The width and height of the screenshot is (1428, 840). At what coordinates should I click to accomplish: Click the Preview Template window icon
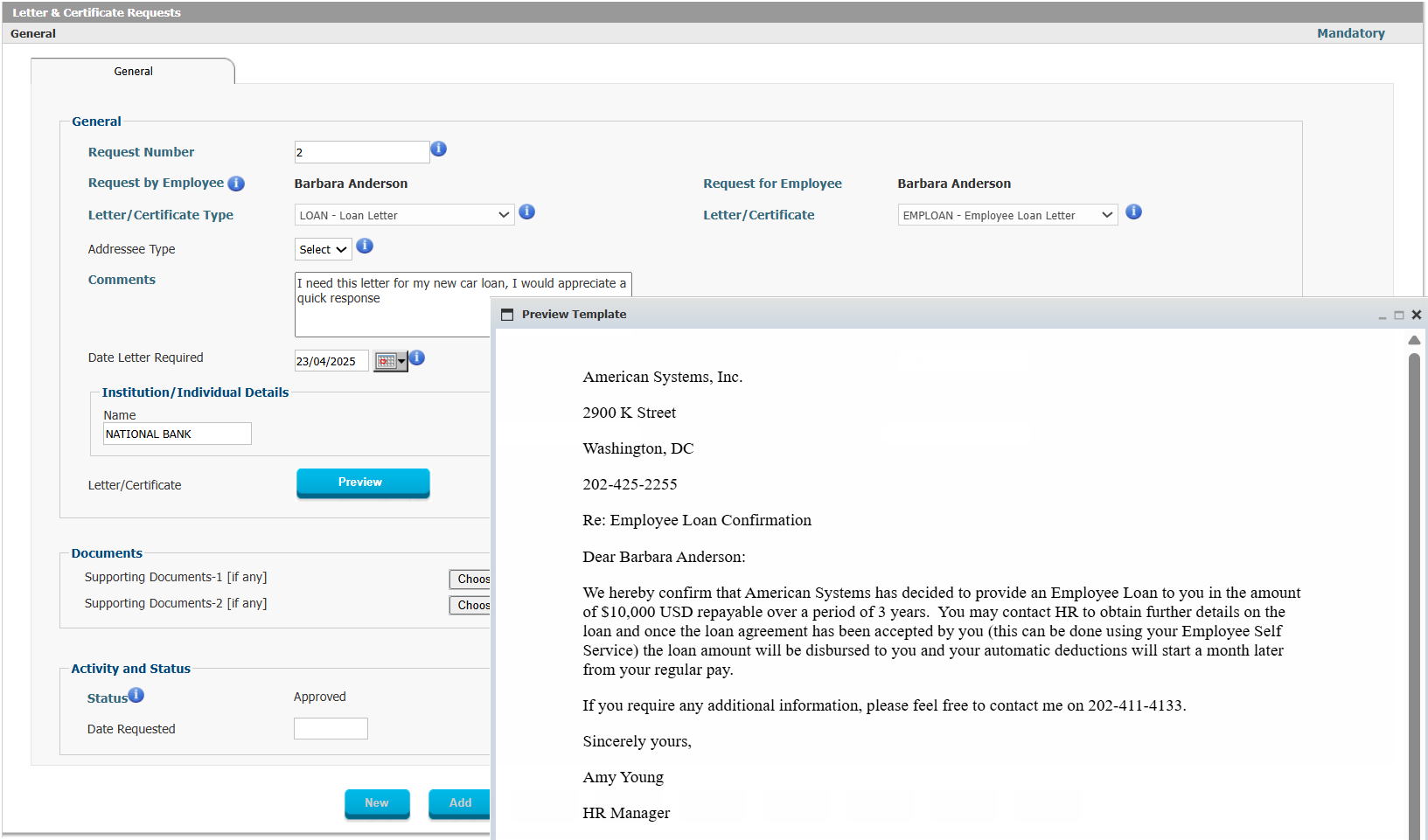click(x=507, y=315)
